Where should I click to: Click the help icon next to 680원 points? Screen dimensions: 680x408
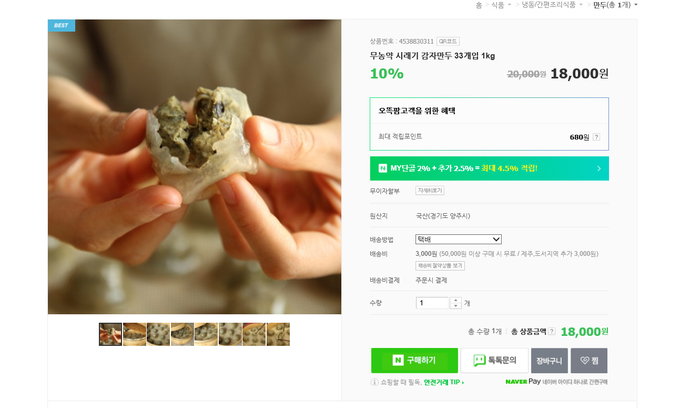pos(596,137)
